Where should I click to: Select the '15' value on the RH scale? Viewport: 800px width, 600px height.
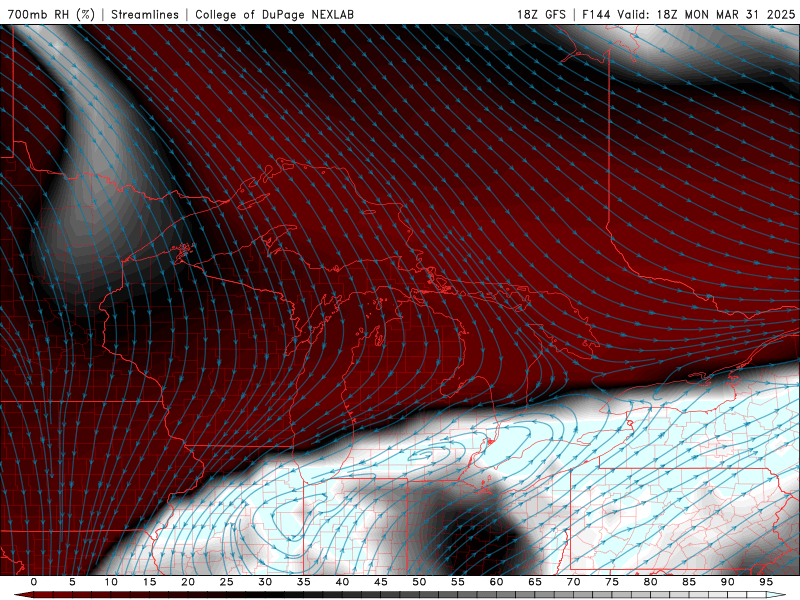149,582
